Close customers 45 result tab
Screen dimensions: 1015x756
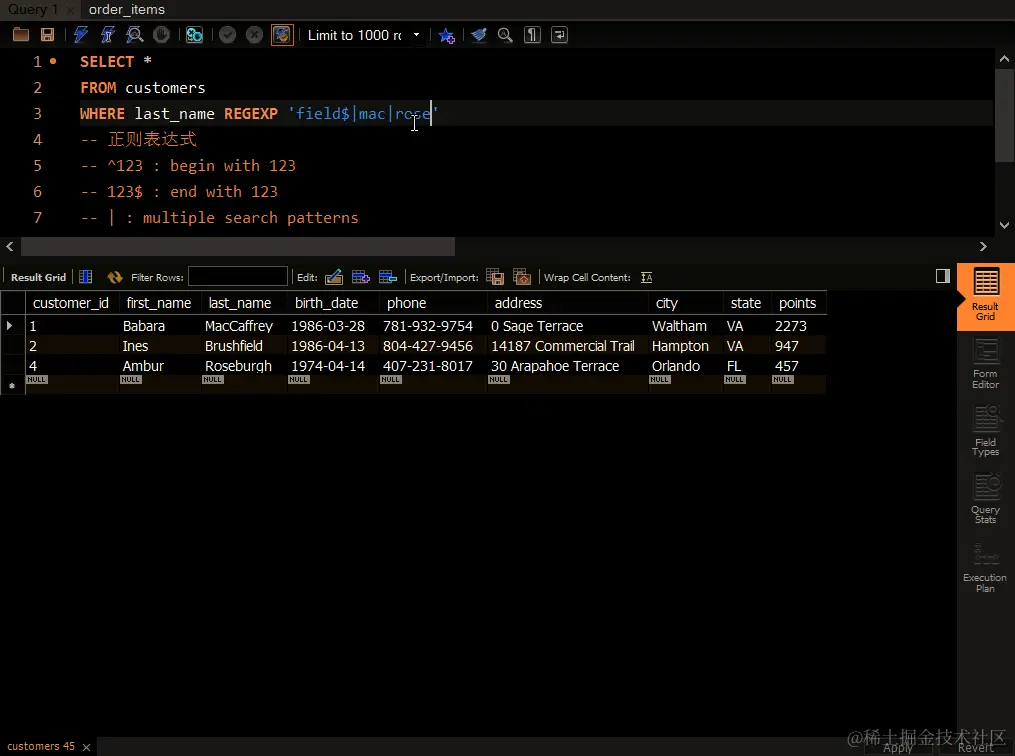point(86,747)
